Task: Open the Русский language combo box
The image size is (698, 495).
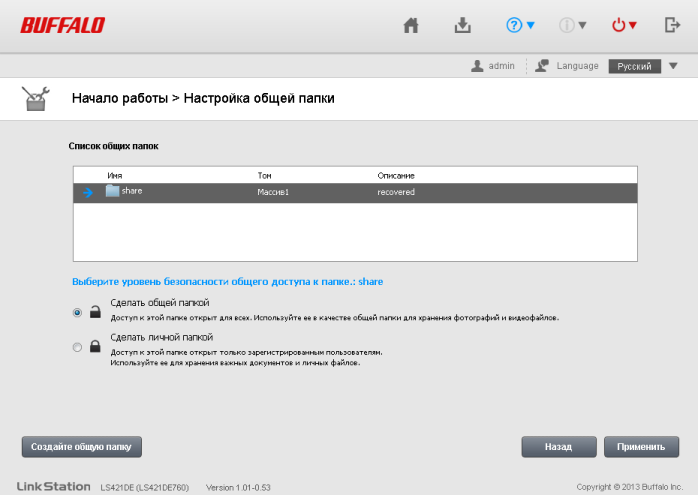Action: coord(634,66)
